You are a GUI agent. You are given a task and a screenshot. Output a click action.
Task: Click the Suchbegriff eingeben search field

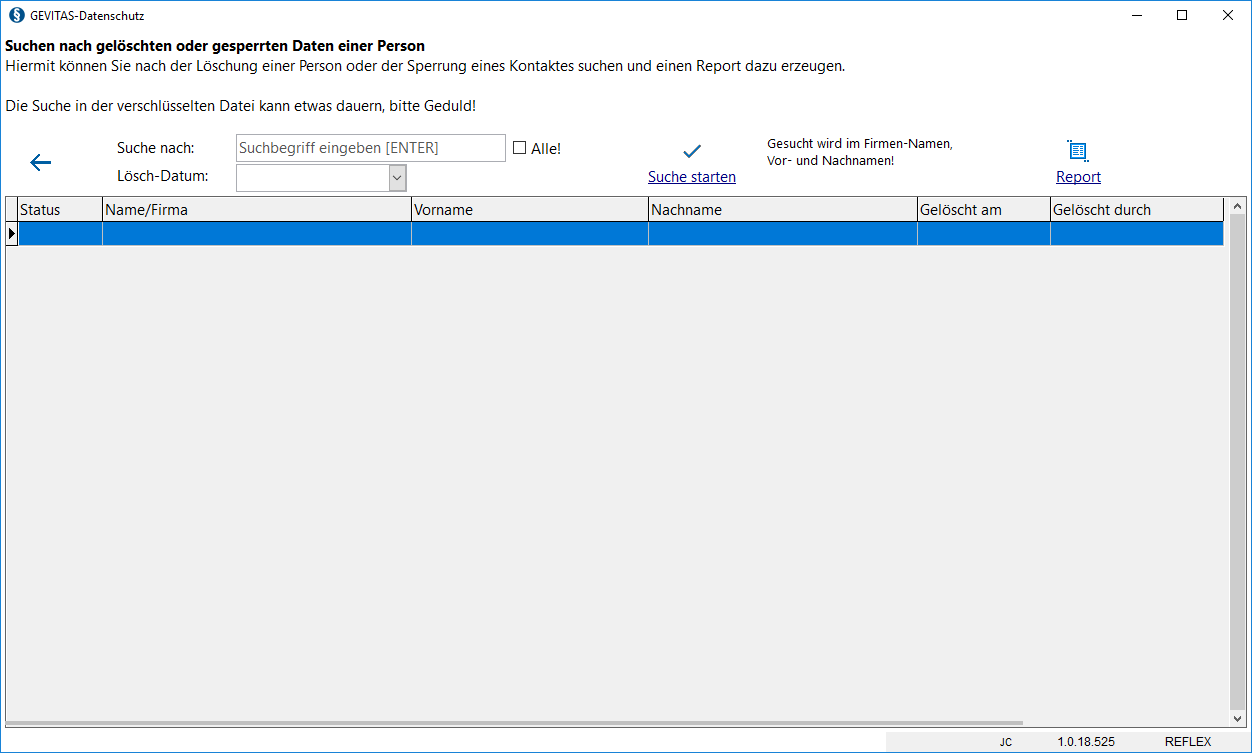[370, 148]
